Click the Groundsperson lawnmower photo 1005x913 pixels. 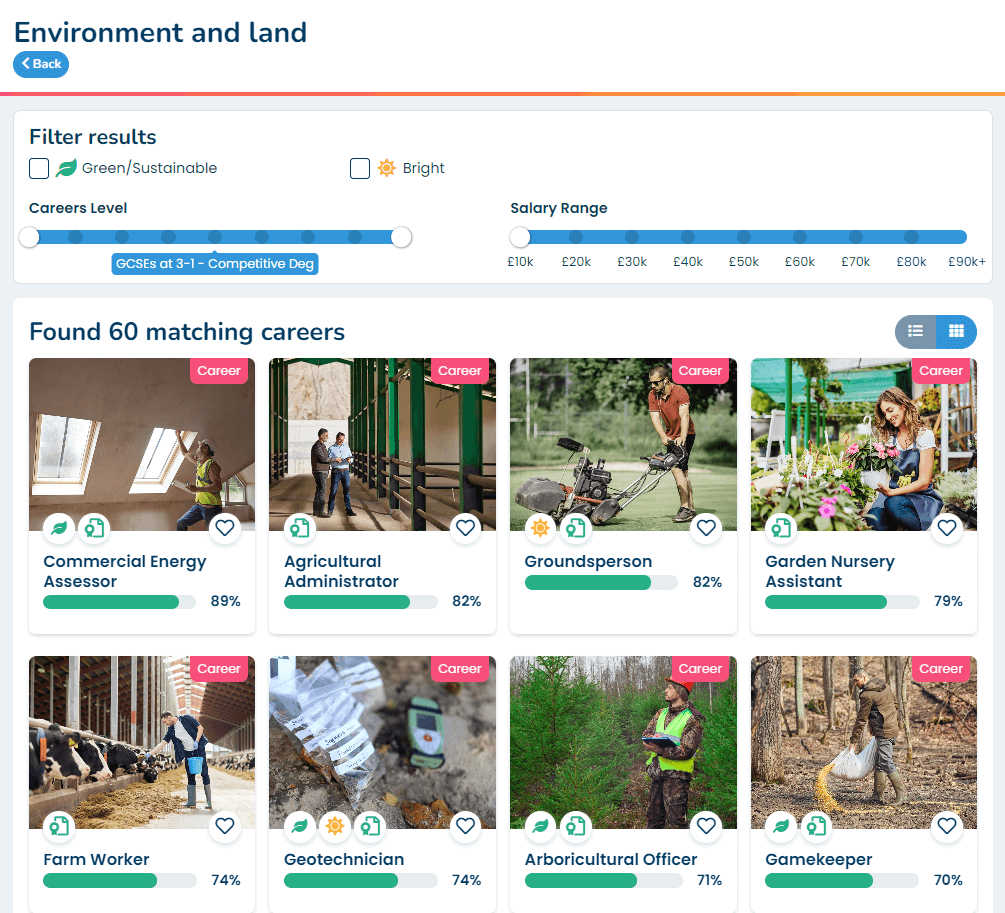pyautogui.click(x=623, y=444)
